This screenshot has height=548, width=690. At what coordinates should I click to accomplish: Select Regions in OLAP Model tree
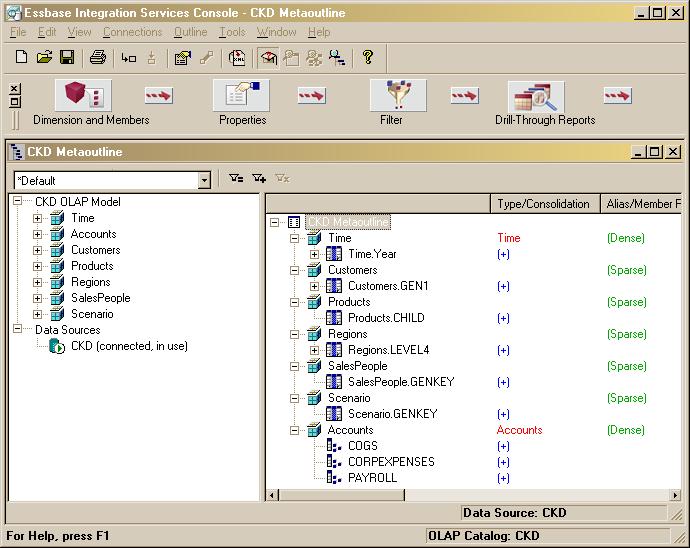[91, 282]
